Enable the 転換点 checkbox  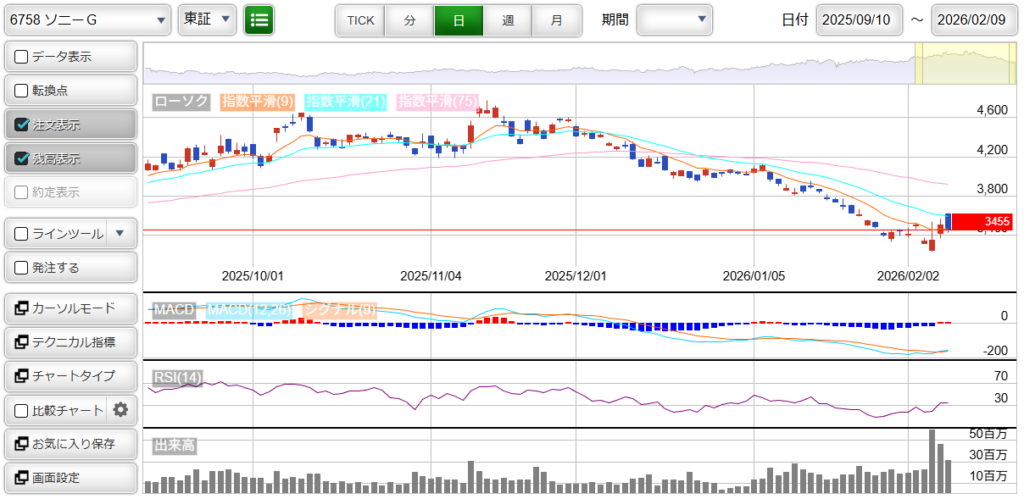(22, 91)
